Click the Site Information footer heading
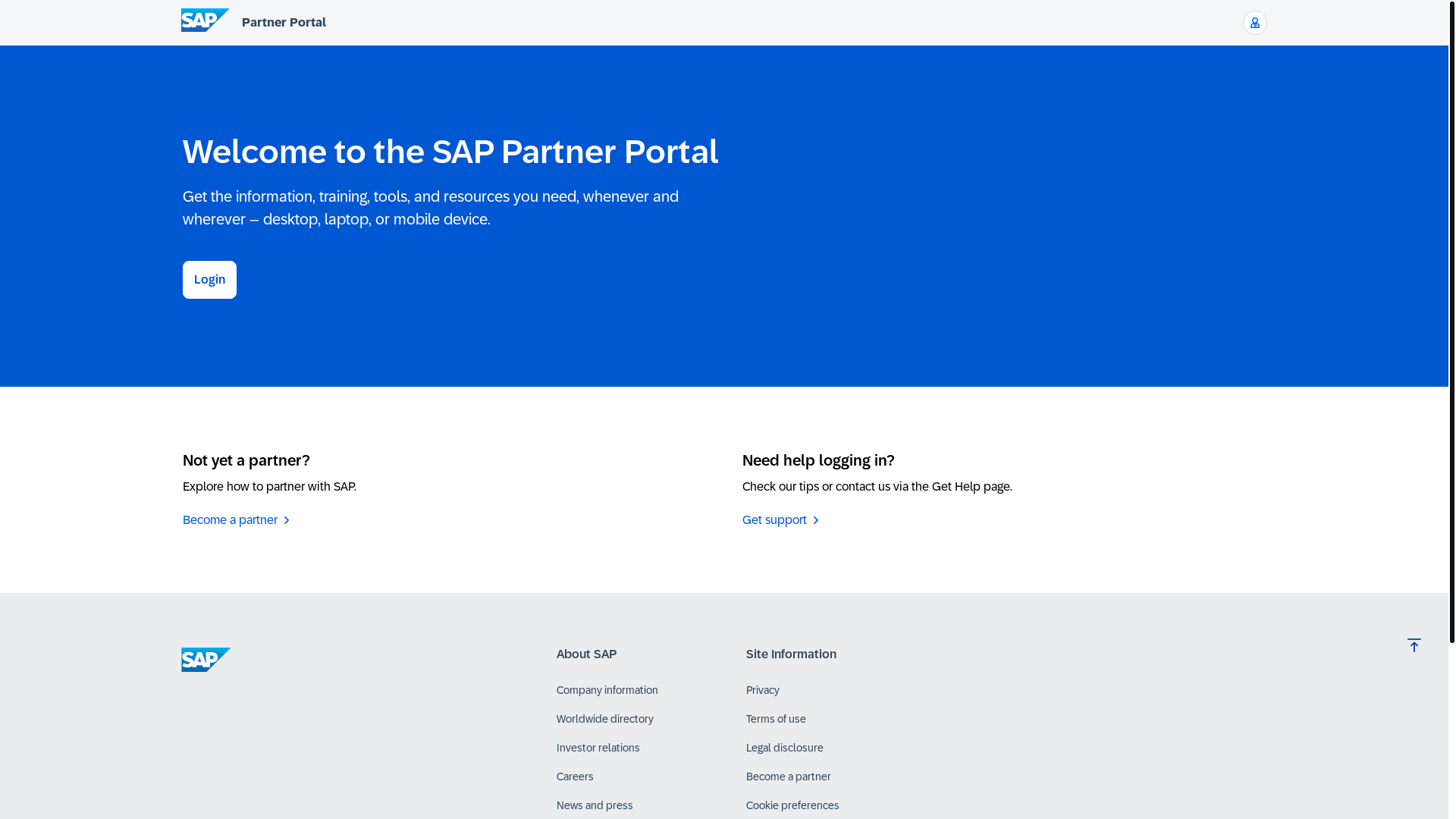The height and width of the screenshot is (819, 1456). tap(791, 654)
